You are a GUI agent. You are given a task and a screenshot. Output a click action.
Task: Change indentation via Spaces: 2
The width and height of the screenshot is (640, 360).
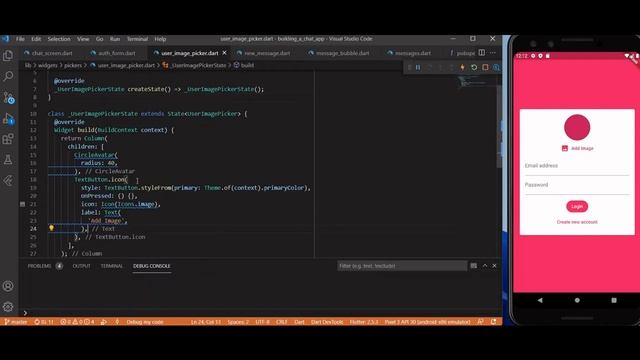pyautogui.click(x=238, y=322)
